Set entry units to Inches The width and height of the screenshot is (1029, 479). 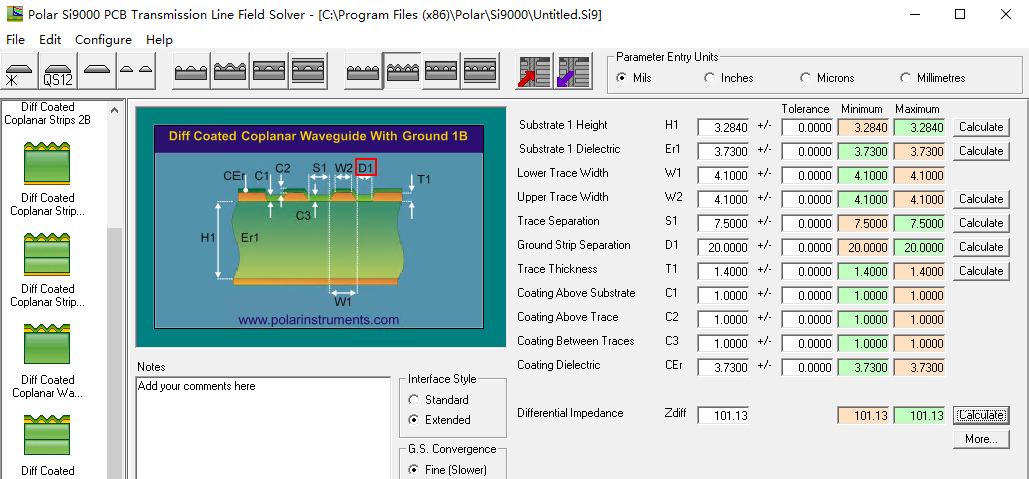[x=728, y=78]
